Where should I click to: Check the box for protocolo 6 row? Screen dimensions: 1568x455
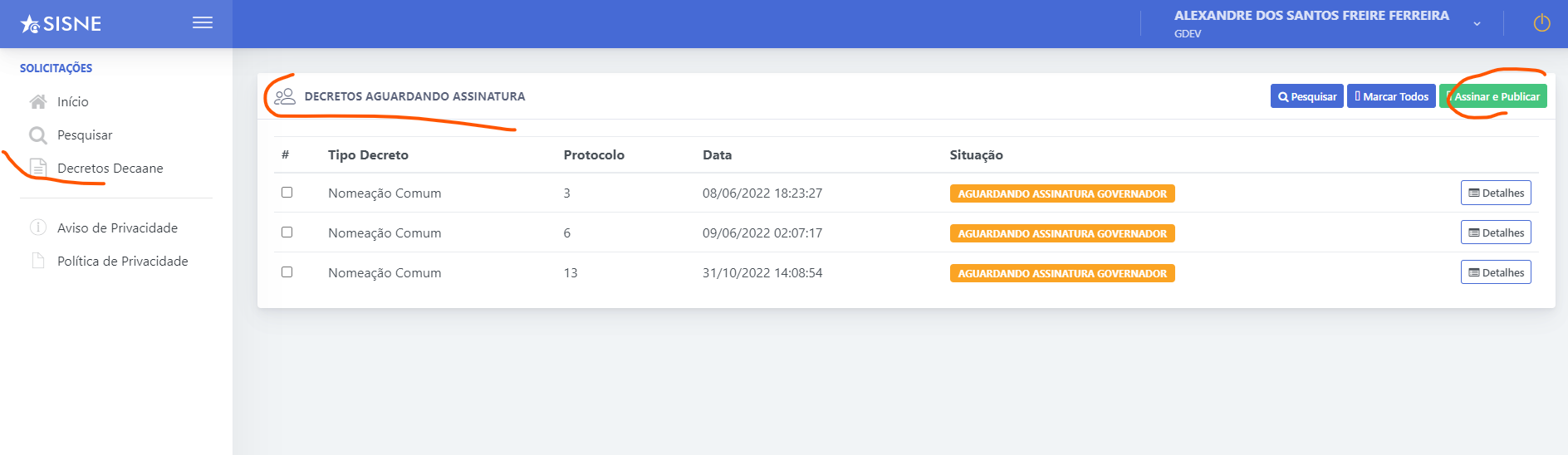(287, 232)
